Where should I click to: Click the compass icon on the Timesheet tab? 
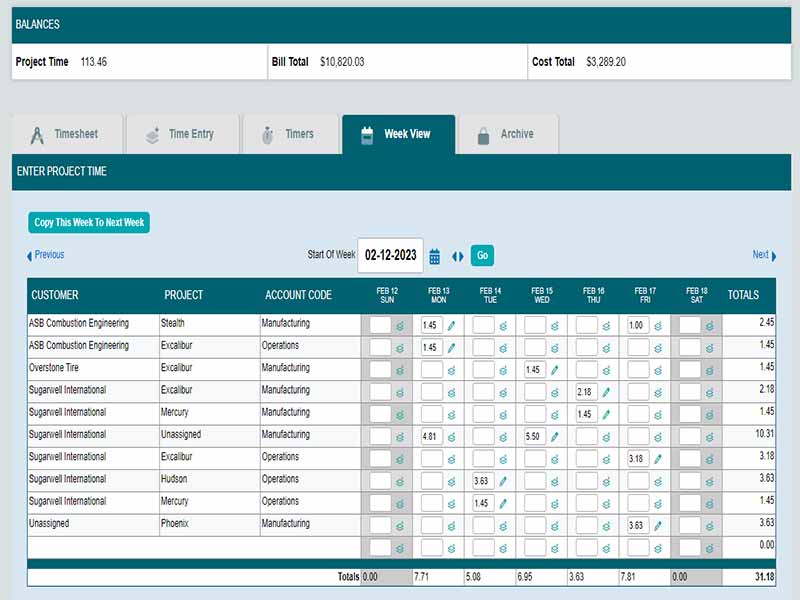pos(37,133)
